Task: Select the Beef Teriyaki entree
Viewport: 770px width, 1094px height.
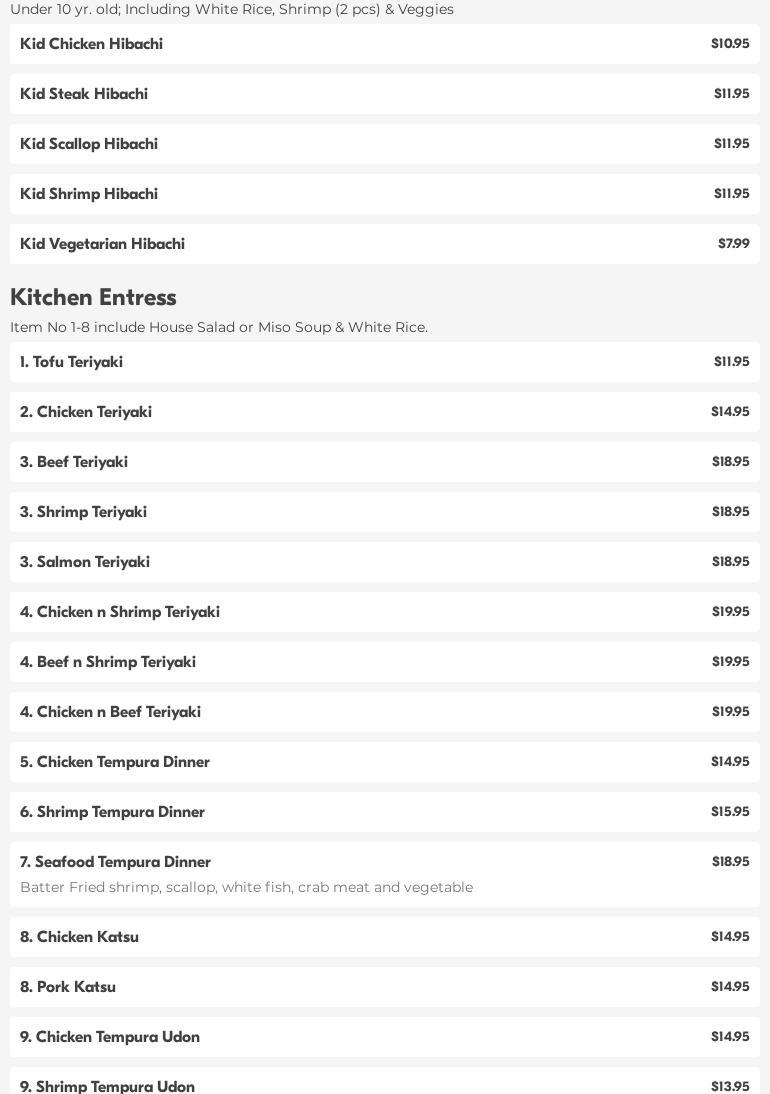Action: pyautogui.click(x=384, y=462)
